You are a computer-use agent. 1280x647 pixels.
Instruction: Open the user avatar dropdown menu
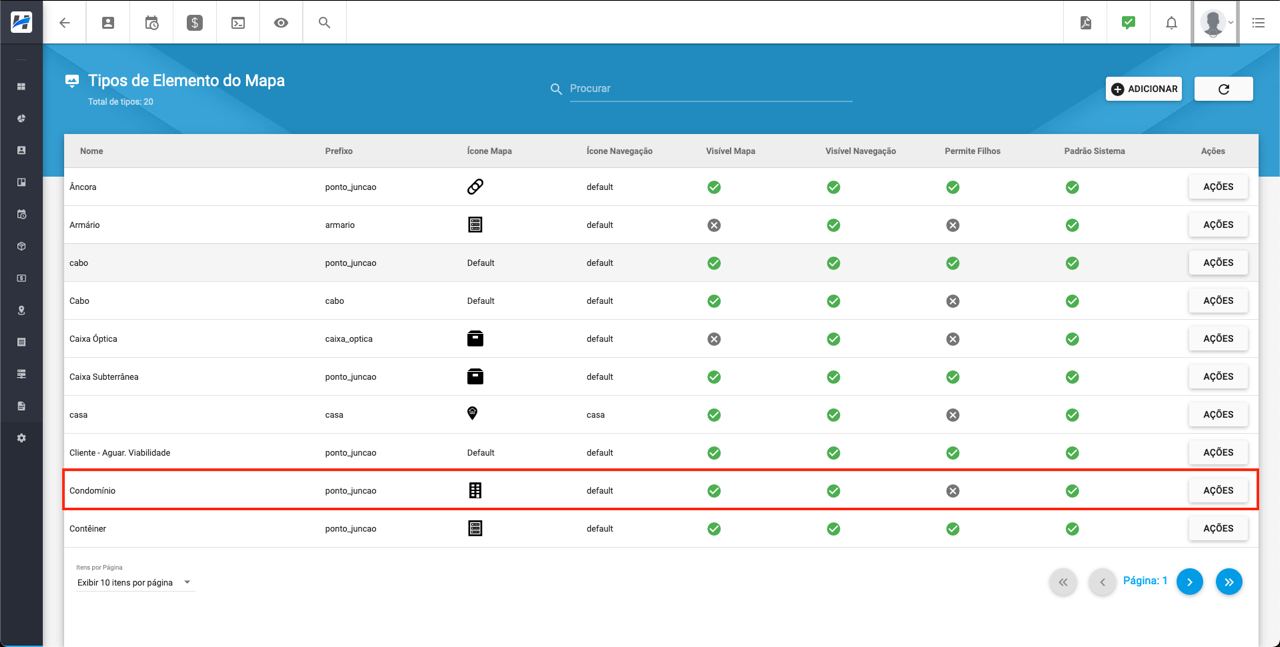point(1215,22)
